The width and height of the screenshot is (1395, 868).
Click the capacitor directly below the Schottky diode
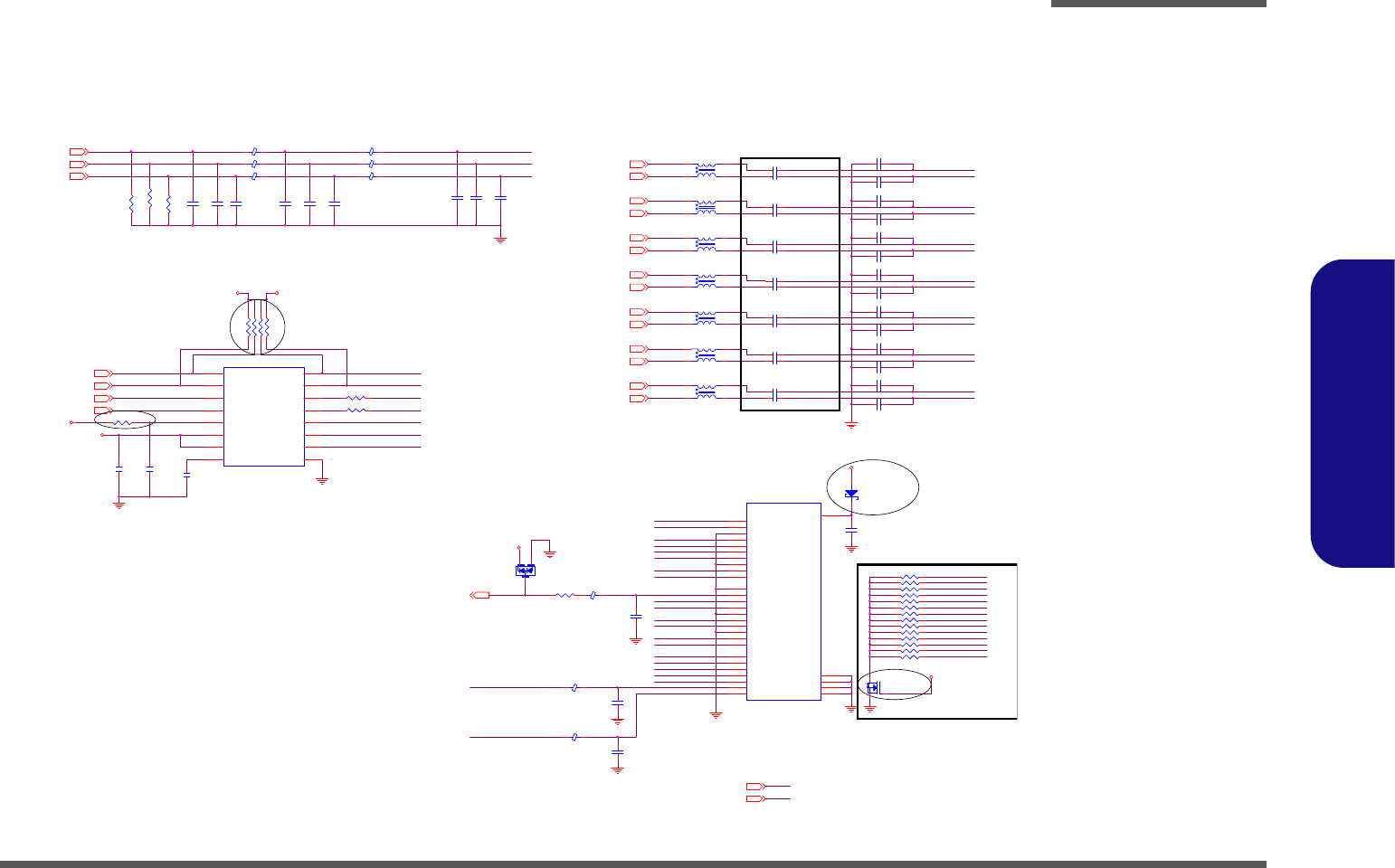pos(850,529)
